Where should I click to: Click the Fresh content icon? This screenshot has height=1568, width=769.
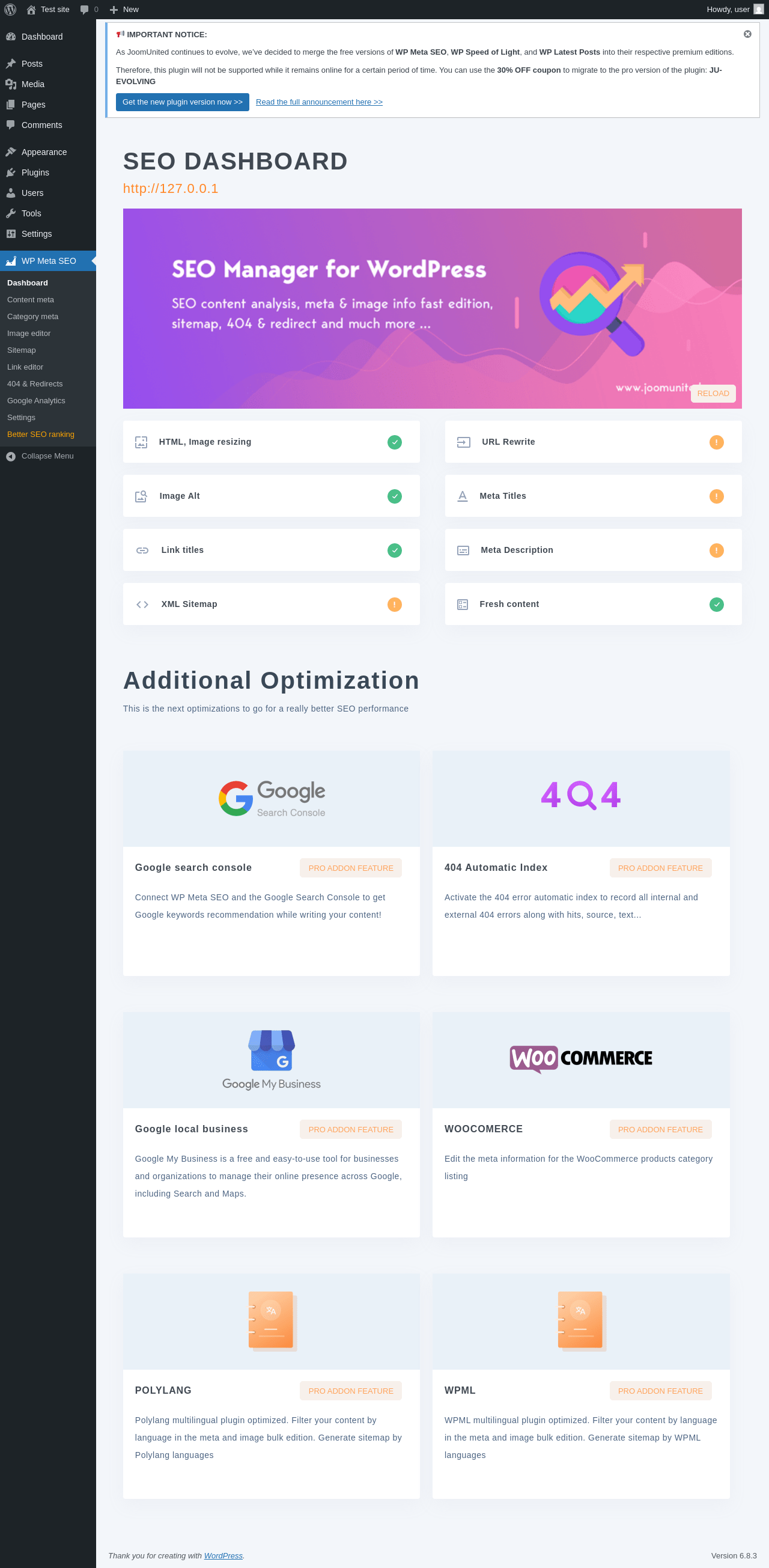(x=463, y=605)
